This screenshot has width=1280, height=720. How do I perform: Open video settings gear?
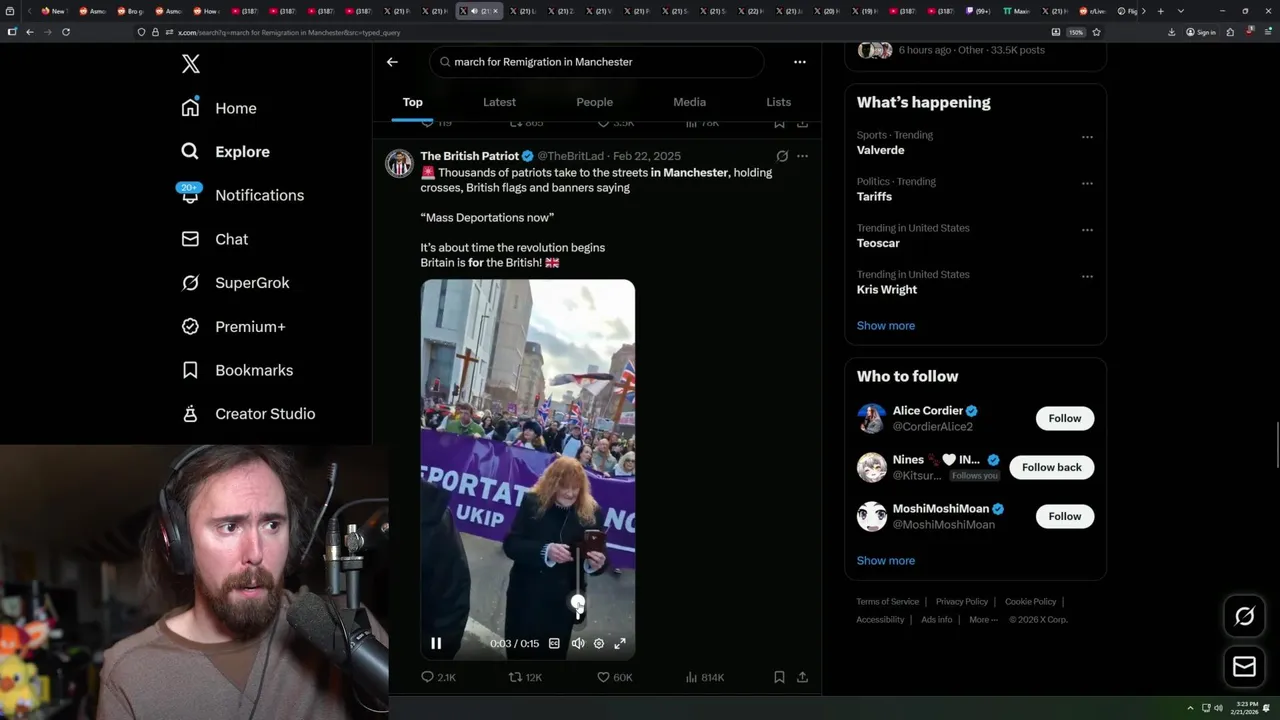click(599, 643)
